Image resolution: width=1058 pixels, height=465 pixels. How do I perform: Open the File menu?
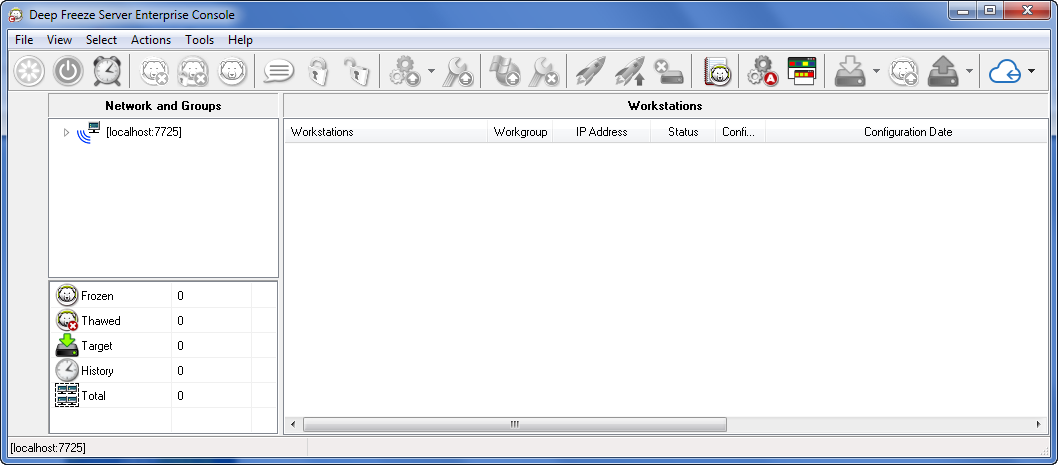pos(24,40)
